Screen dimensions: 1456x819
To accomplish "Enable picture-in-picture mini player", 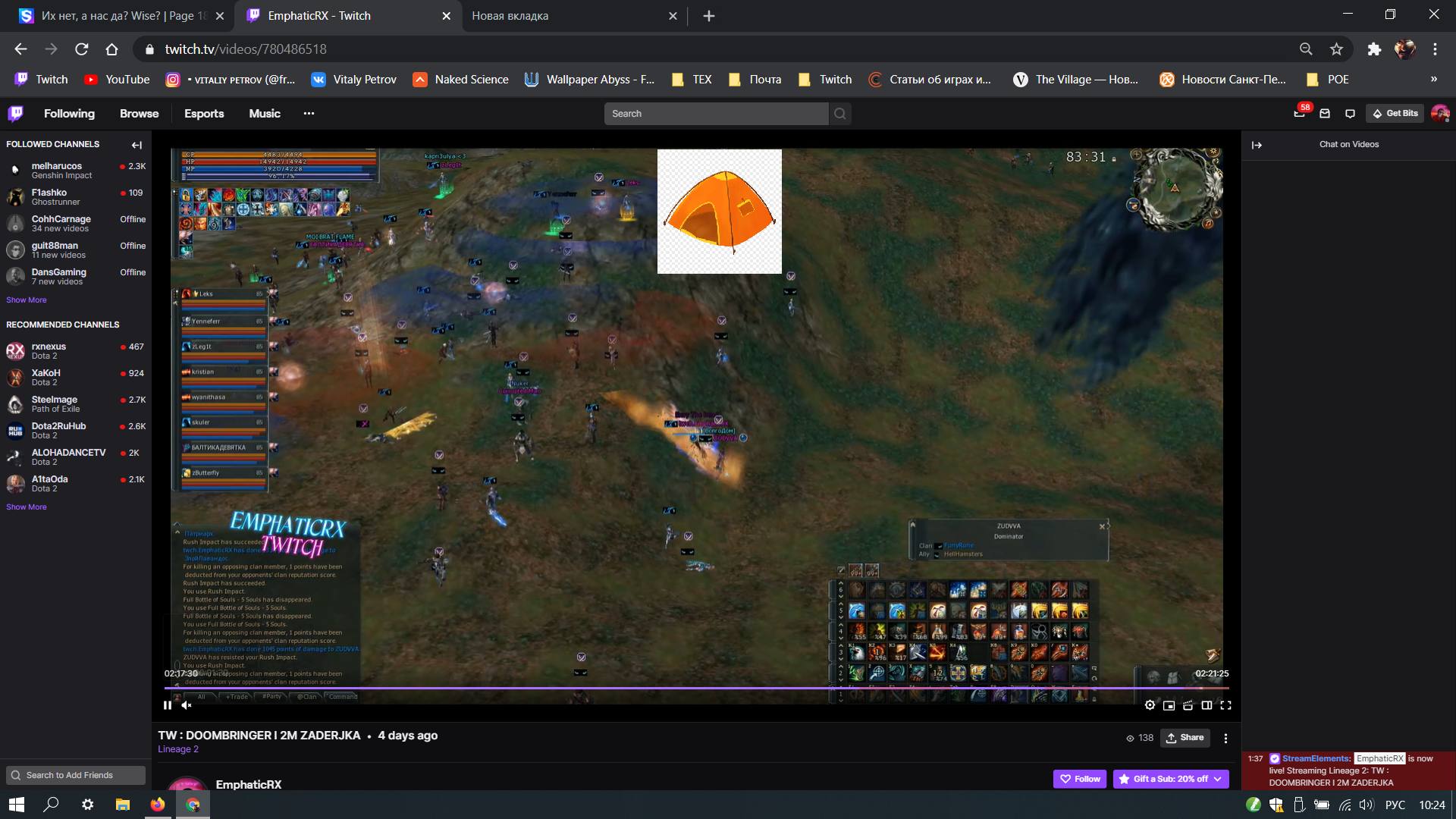I will coord(1169,705).
